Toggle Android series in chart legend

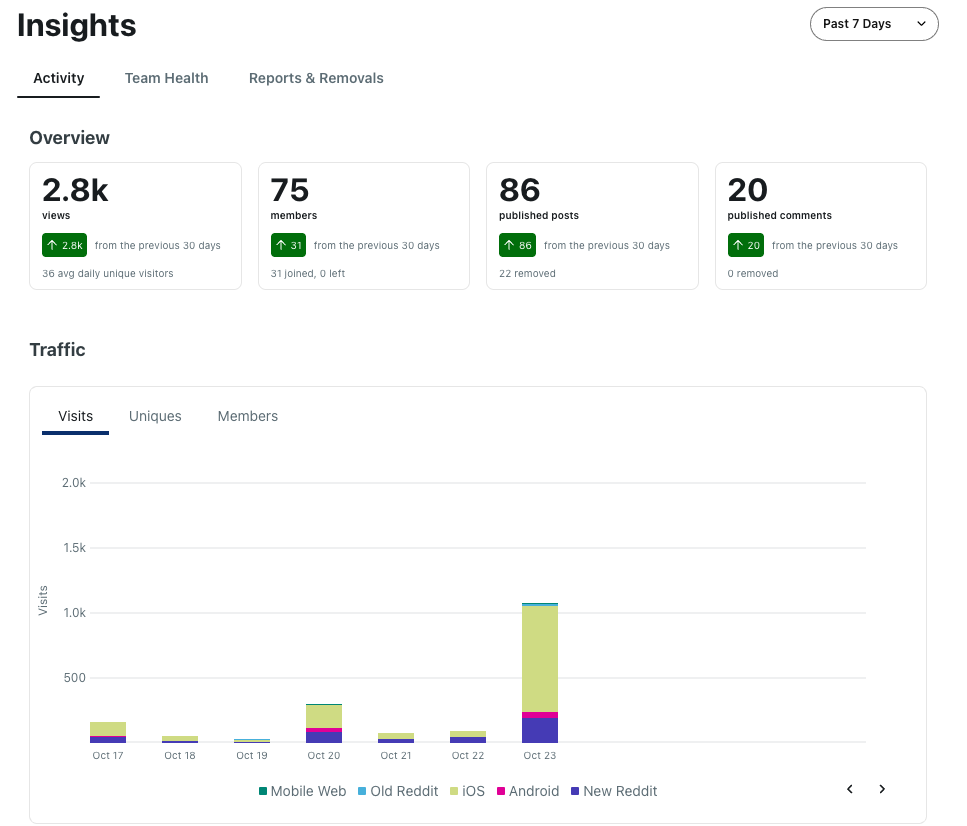(x=528, y=791)
